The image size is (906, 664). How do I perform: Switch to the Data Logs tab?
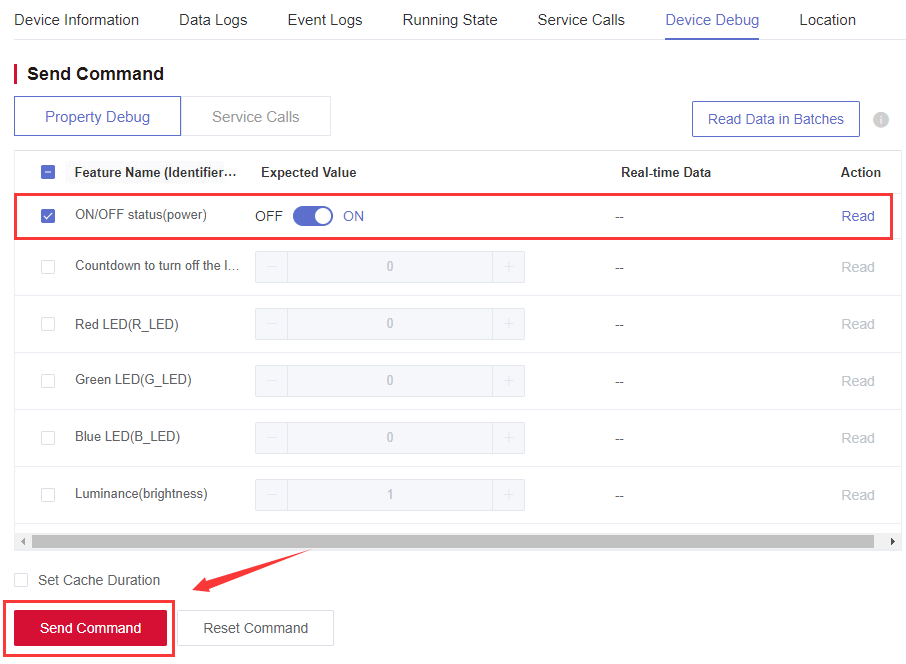(x=213, y=20)
